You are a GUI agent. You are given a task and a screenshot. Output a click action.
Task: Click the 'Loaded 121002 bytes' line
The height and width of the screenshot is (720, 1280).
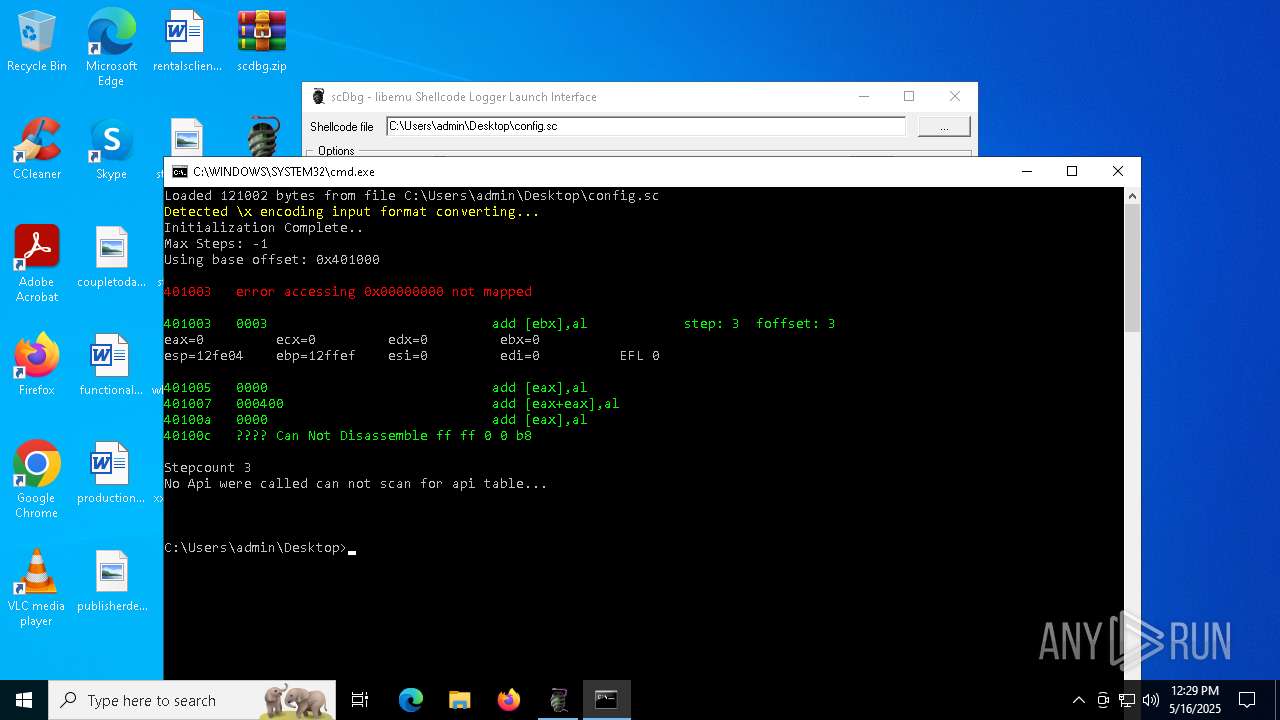coord(412,196)
